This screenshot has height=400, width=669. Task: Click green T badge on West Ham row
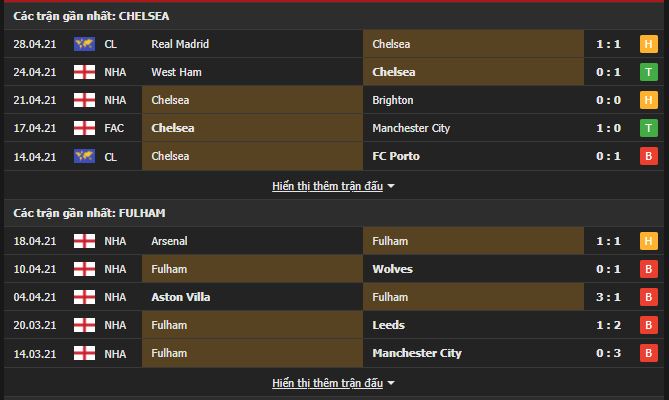(647, 72)
